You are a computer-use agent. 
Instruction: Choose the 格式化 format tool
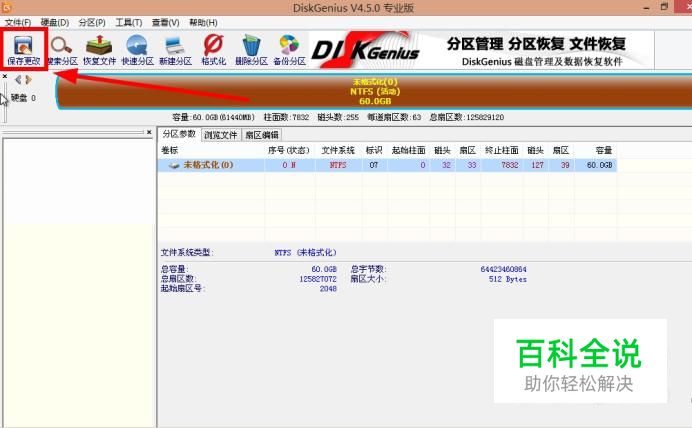click(214, 50)
